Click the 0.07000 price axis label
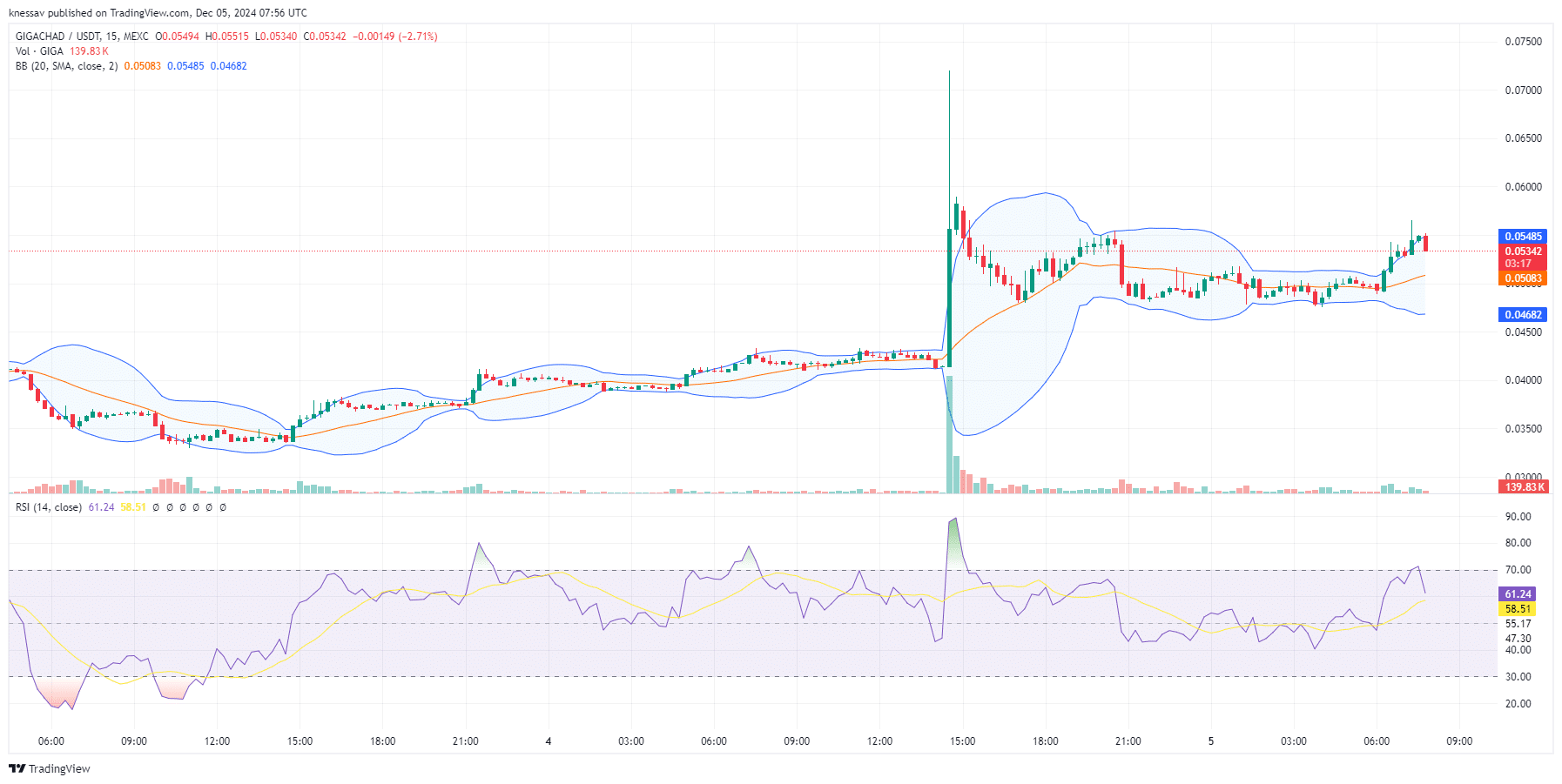 point(1523,90)
